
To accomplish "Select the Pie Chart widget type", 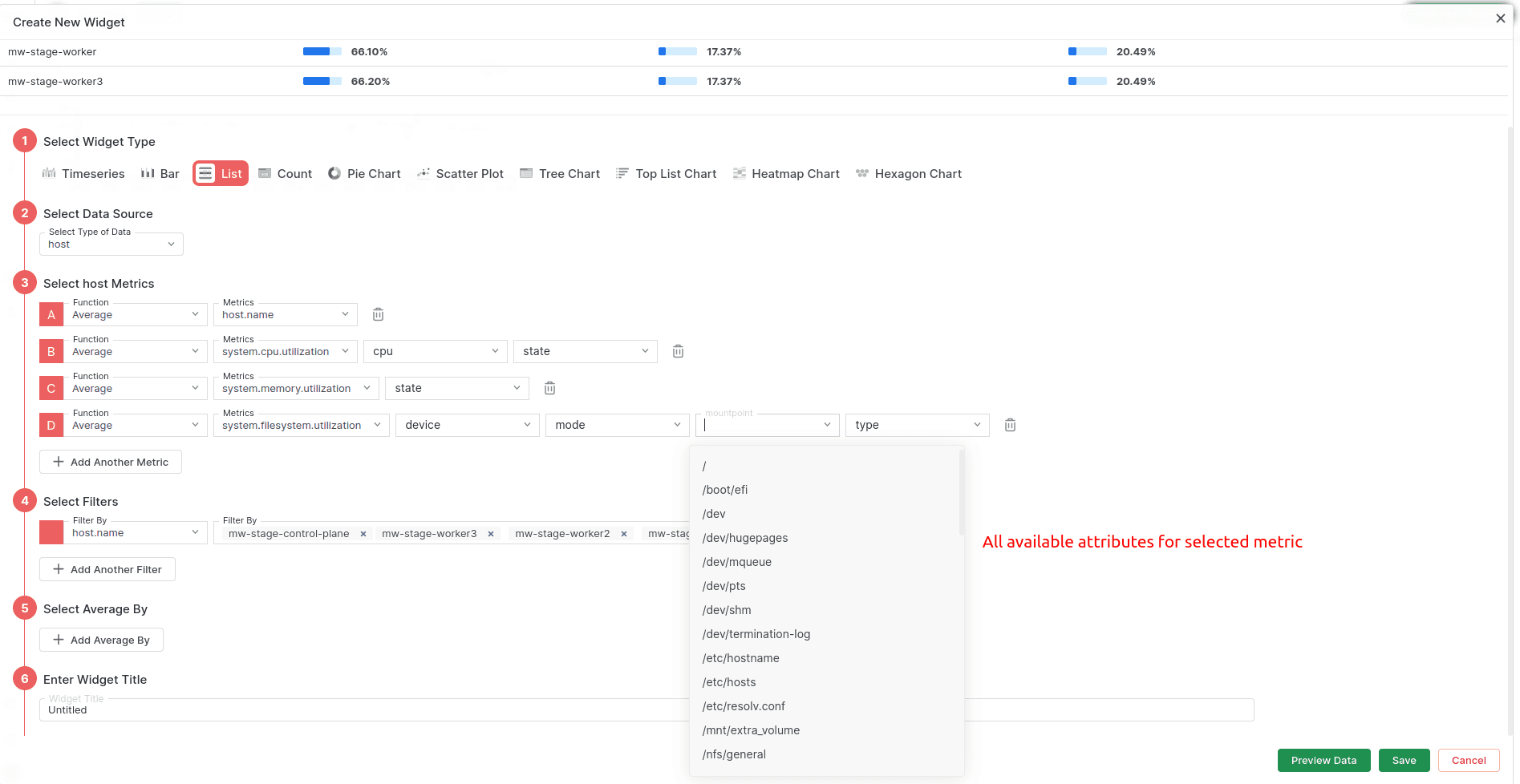I will pyautogui.click(x=364, y=174).
